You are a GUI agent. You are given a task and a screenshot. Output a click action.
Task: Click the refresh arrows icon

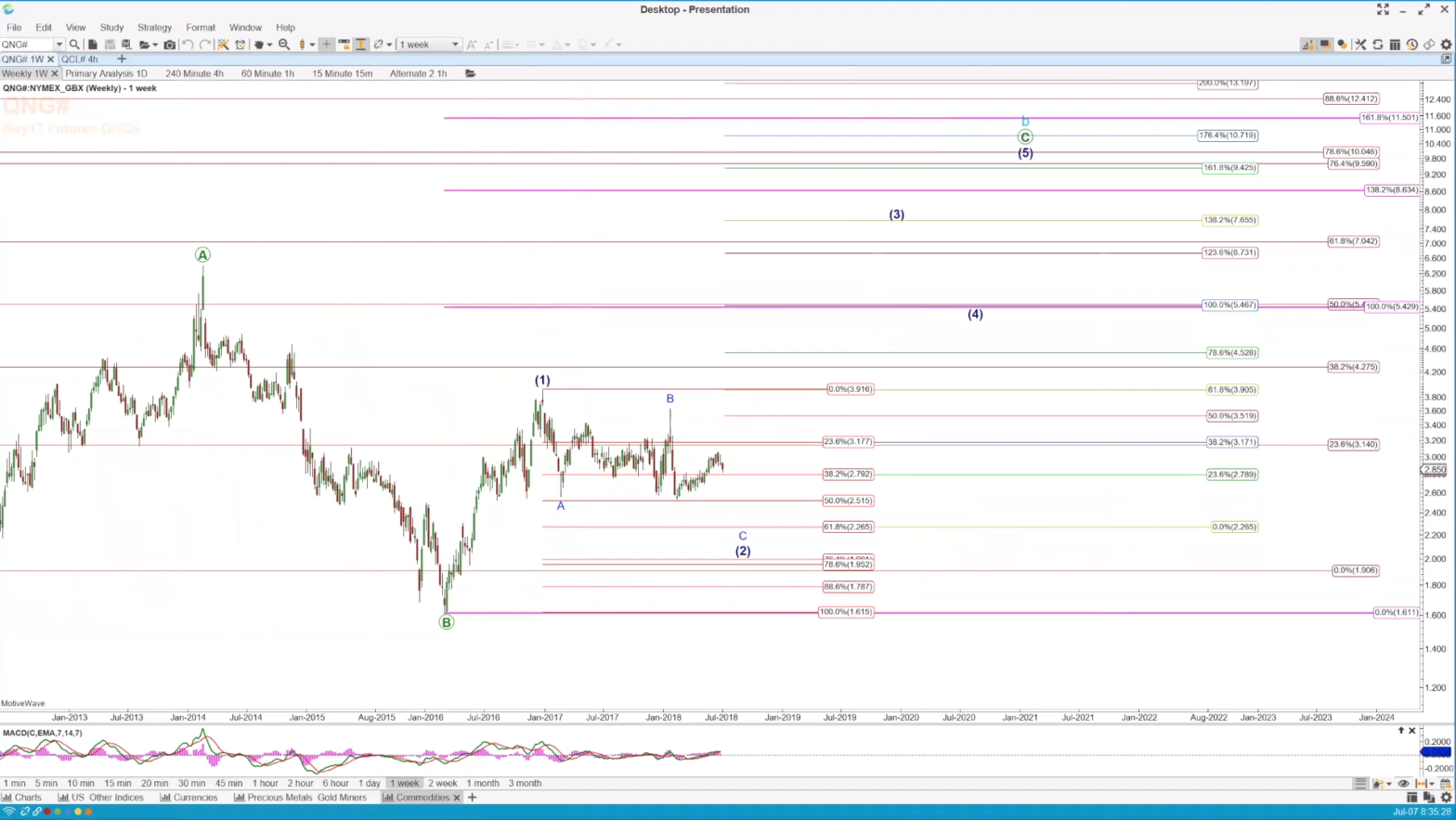click(x=1378, y=45)
